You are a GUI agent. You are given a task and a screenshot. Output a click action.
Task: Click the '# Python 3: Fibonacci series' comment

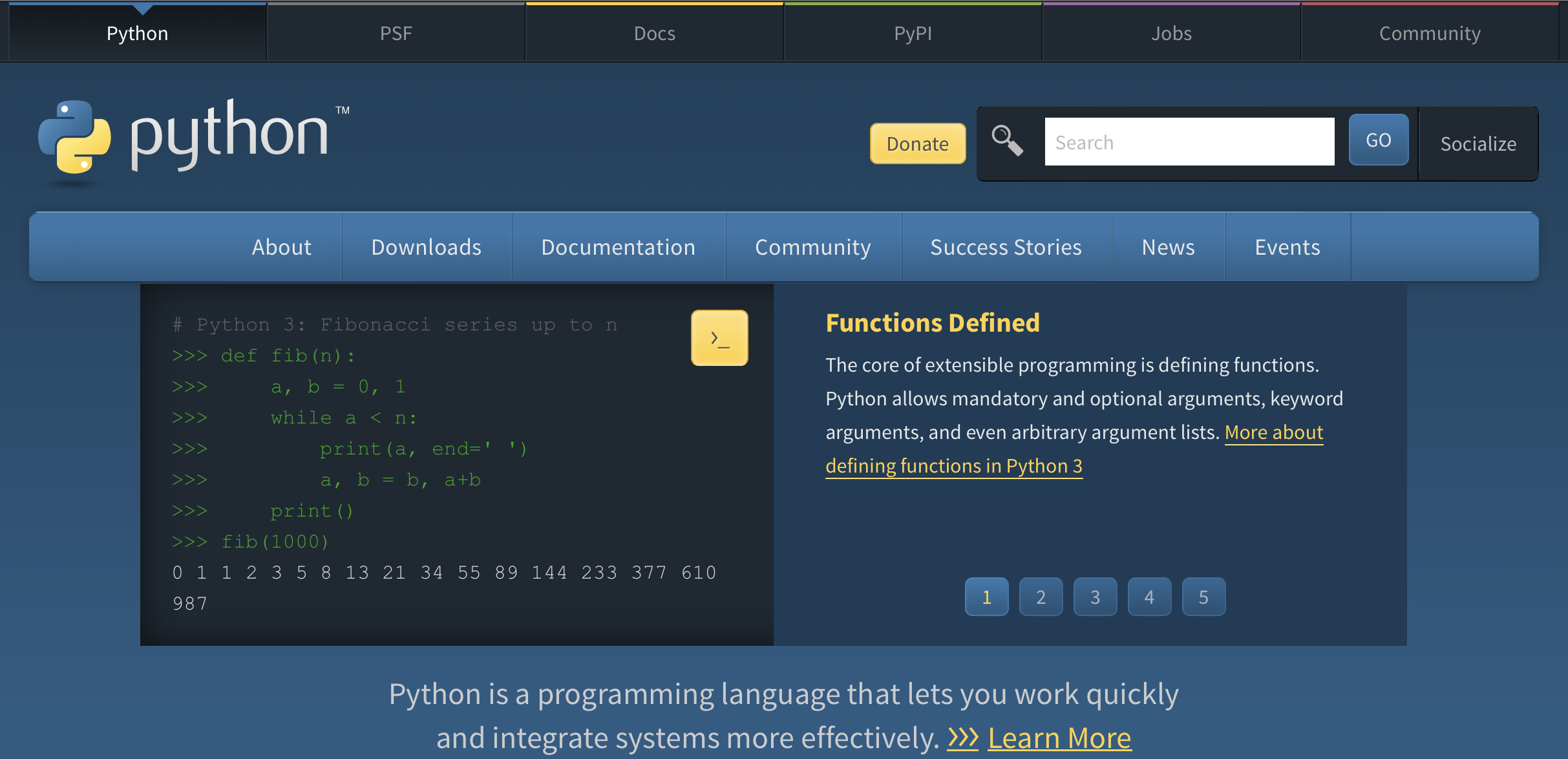395,324
